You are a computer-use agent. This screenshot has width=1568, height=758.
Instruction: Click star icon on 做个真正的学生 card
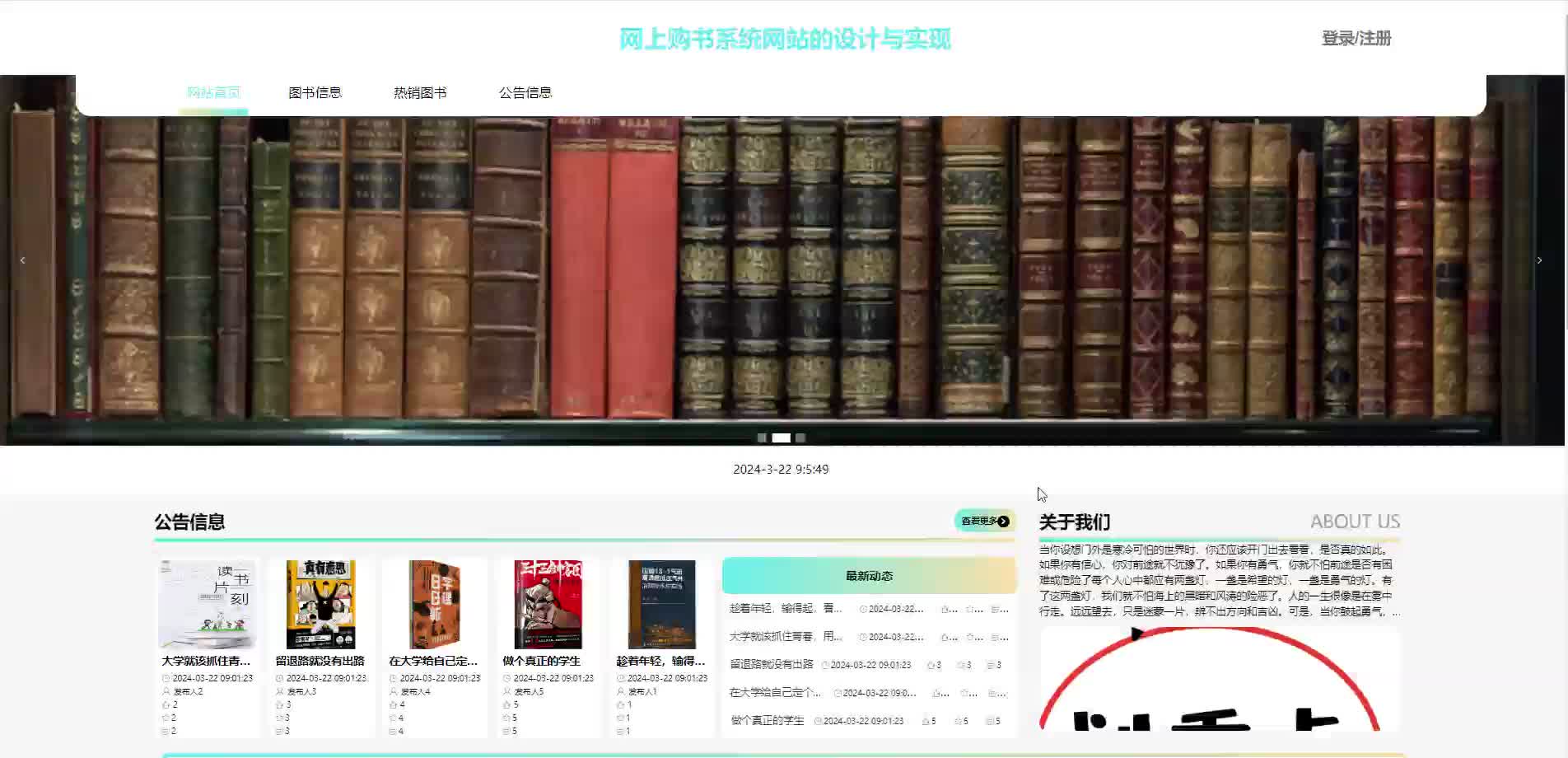pos(506,718)
